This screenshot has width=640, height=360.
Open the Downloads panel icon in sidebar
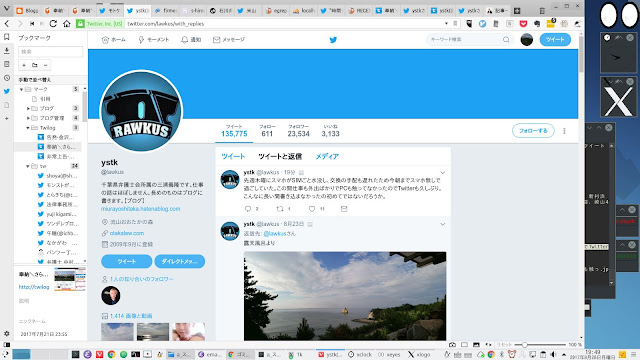coord(7,51)
